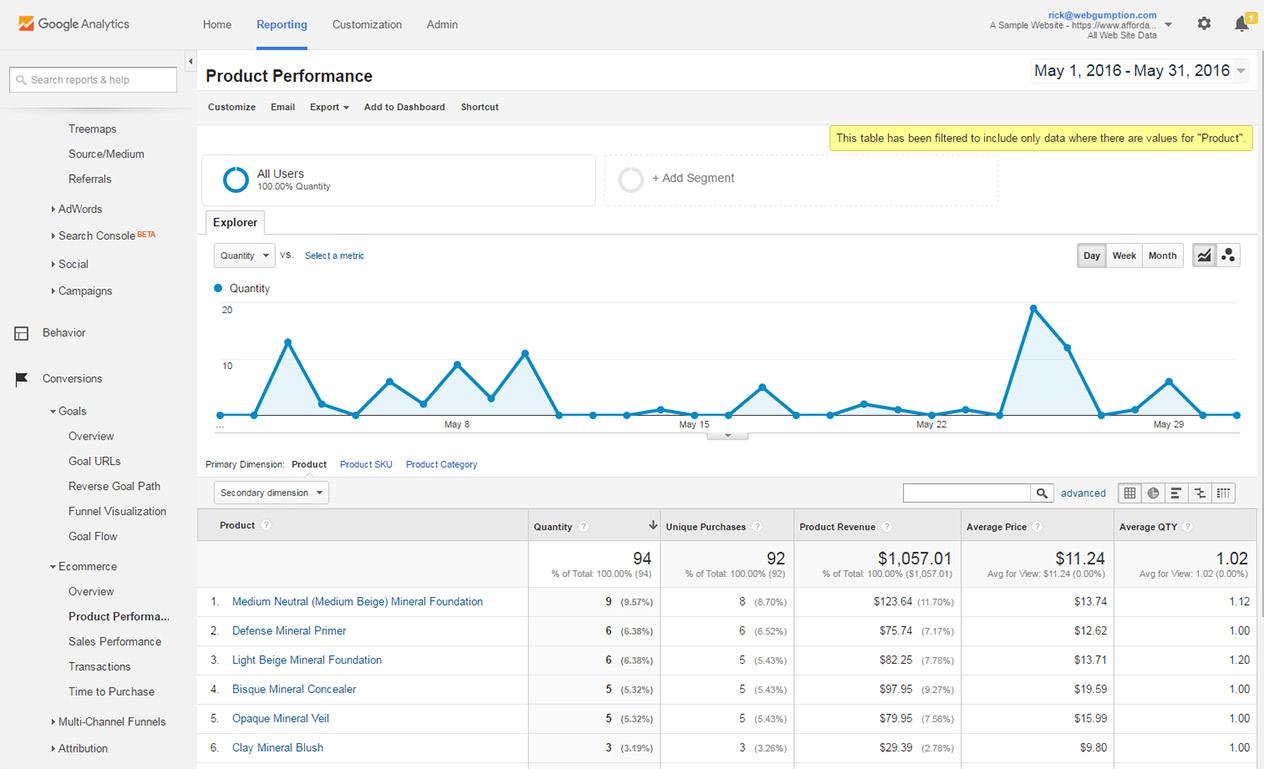Open the Customization tab
The height and width of the screenshot is (769, 1264).
(367, 25)
